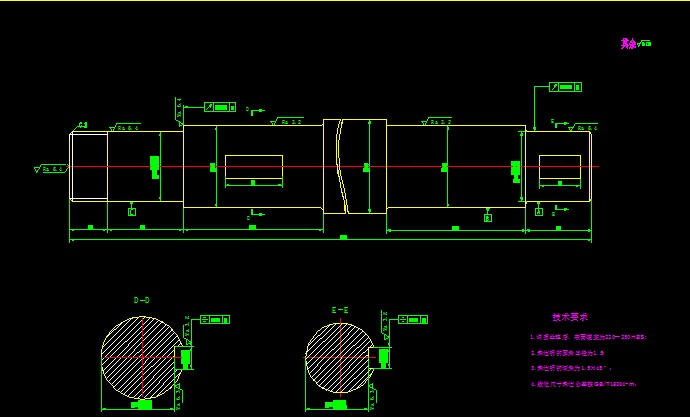Select technical requirement line mentioning GB/T
This screenshot has width=690, height=417.
tap(584, 384)
